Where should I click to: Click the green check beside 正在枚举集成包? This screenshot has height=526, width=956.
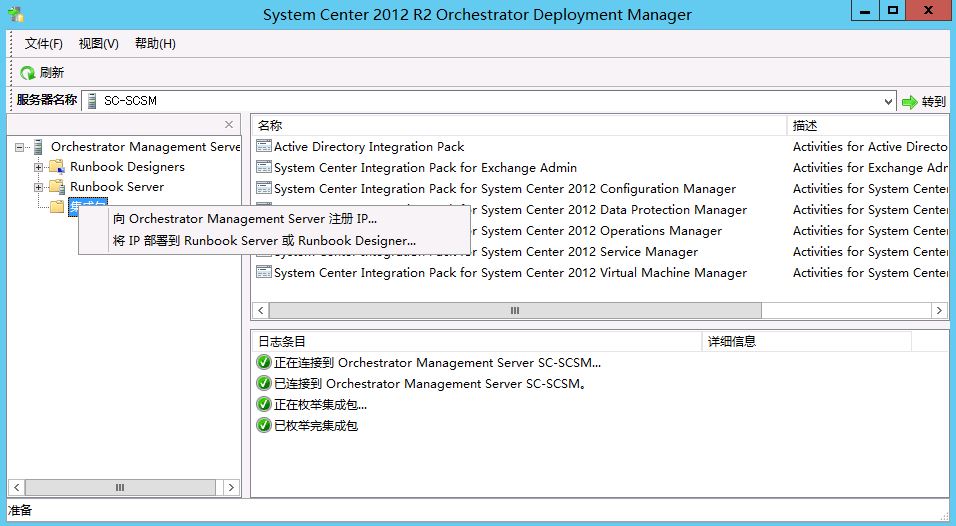tap(264, 404)
